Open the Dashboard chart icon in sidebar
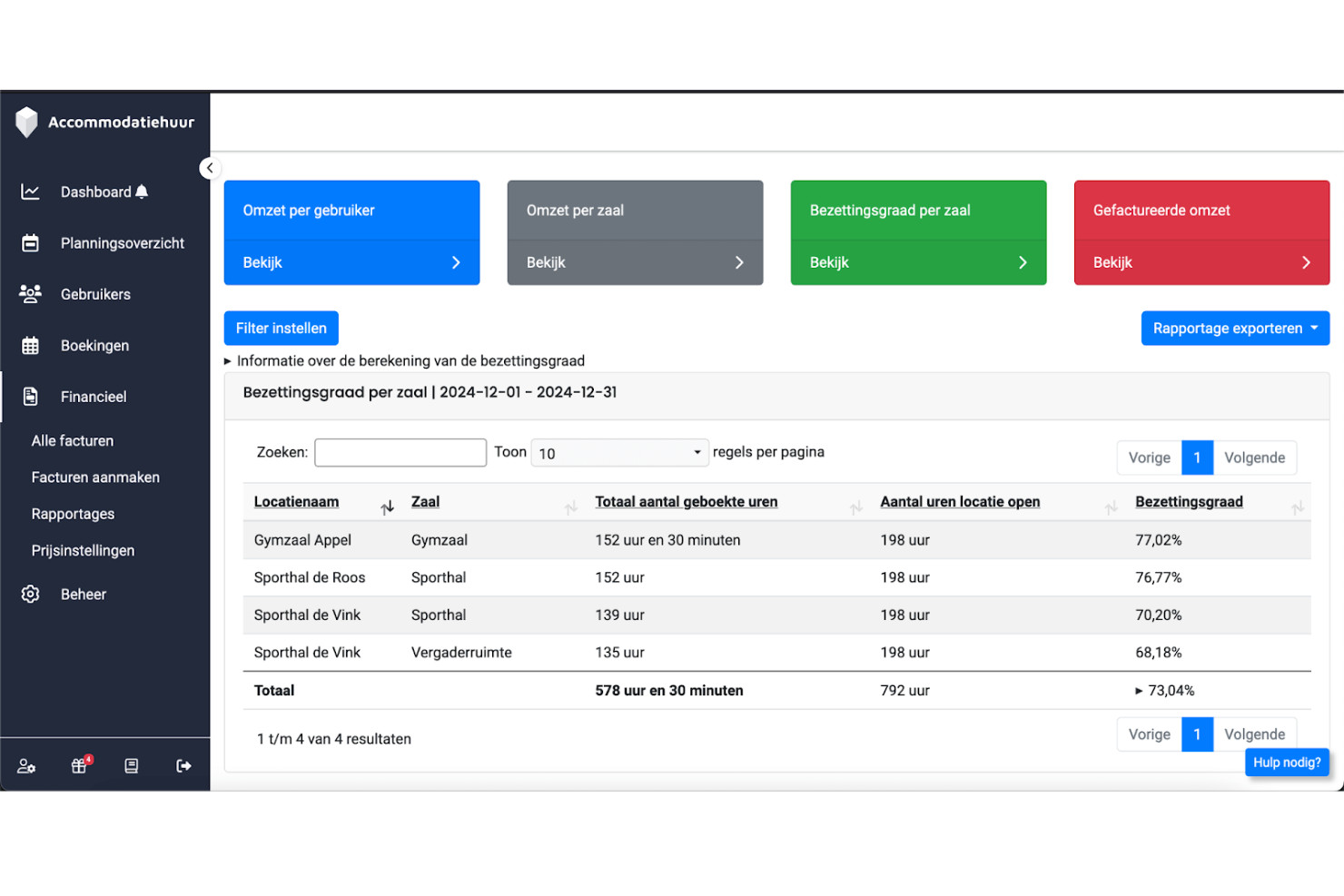1344x896 pixels. click(30, 192)
